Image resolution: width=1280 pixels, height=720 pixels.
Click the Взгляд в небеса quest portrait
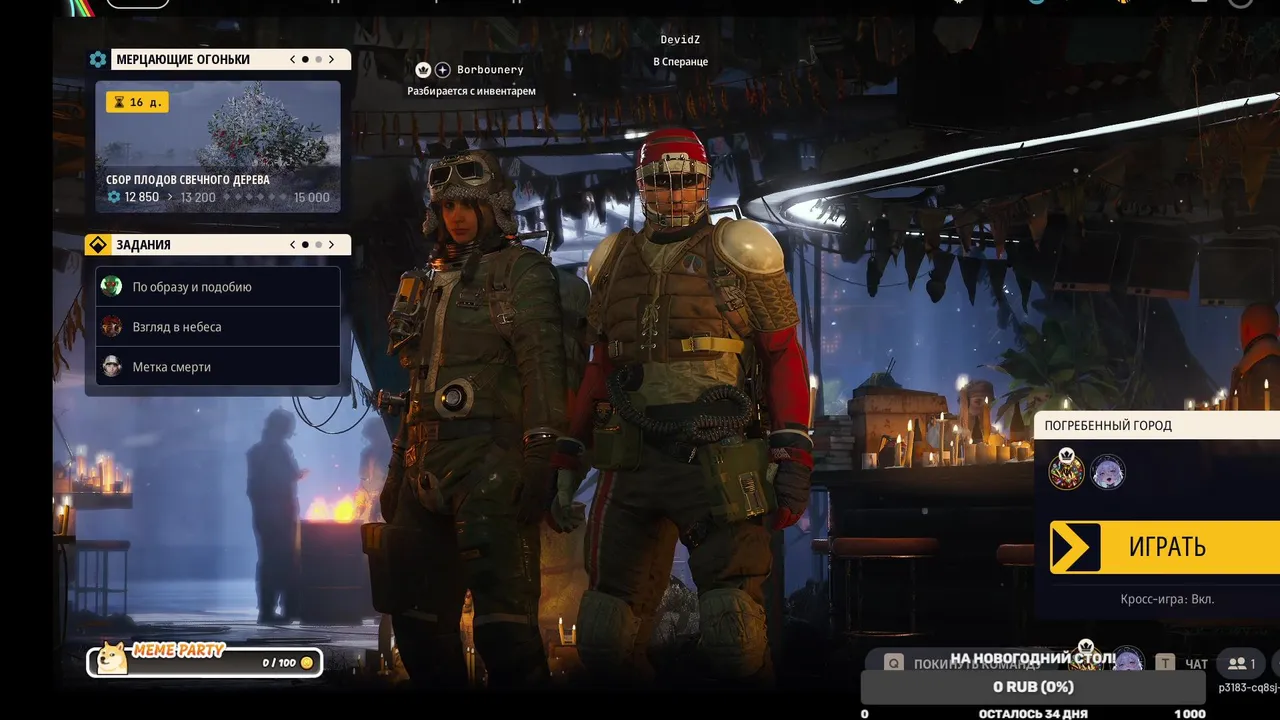click(112, 327)
